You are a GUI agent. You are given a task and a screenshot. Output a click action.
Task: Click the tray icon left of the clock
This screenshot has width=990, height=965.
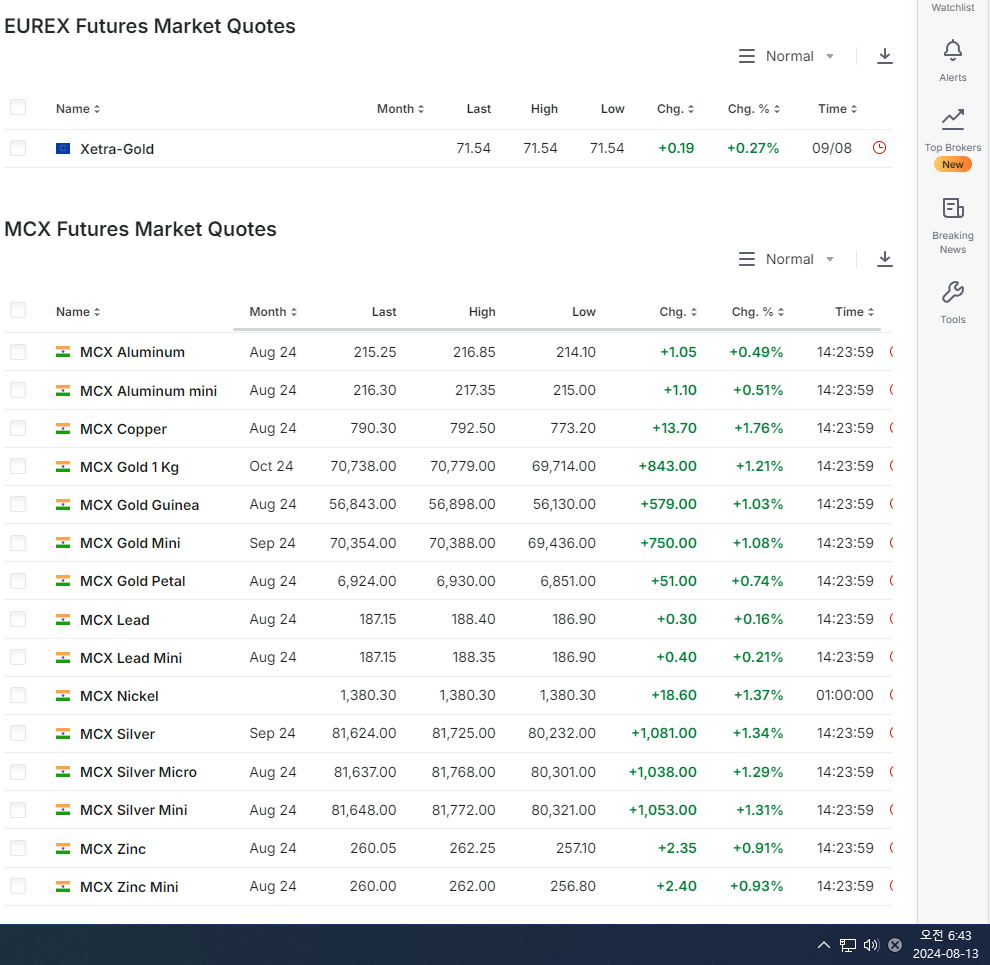click(895, 945)
